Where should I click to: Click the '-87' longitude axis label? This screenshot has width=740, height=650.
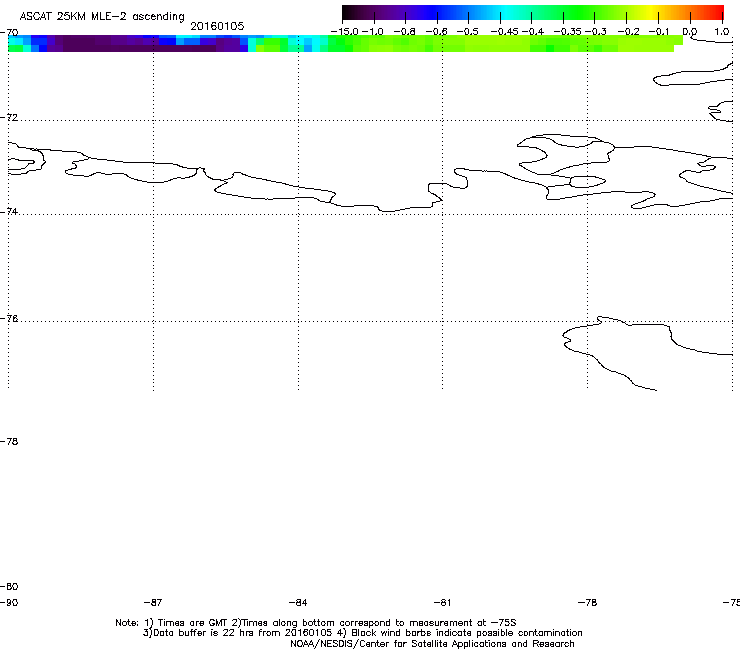pos(153,602)
